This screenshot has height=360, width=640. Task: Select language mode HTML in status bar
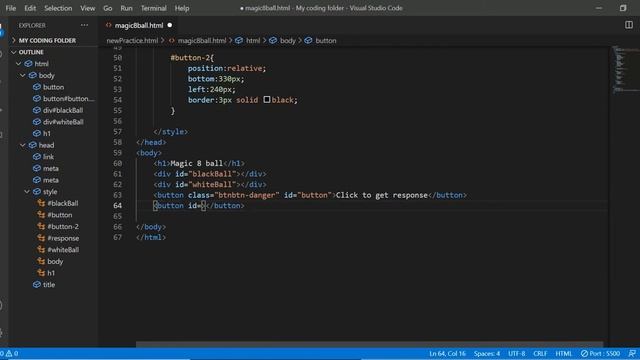point(563,353)
